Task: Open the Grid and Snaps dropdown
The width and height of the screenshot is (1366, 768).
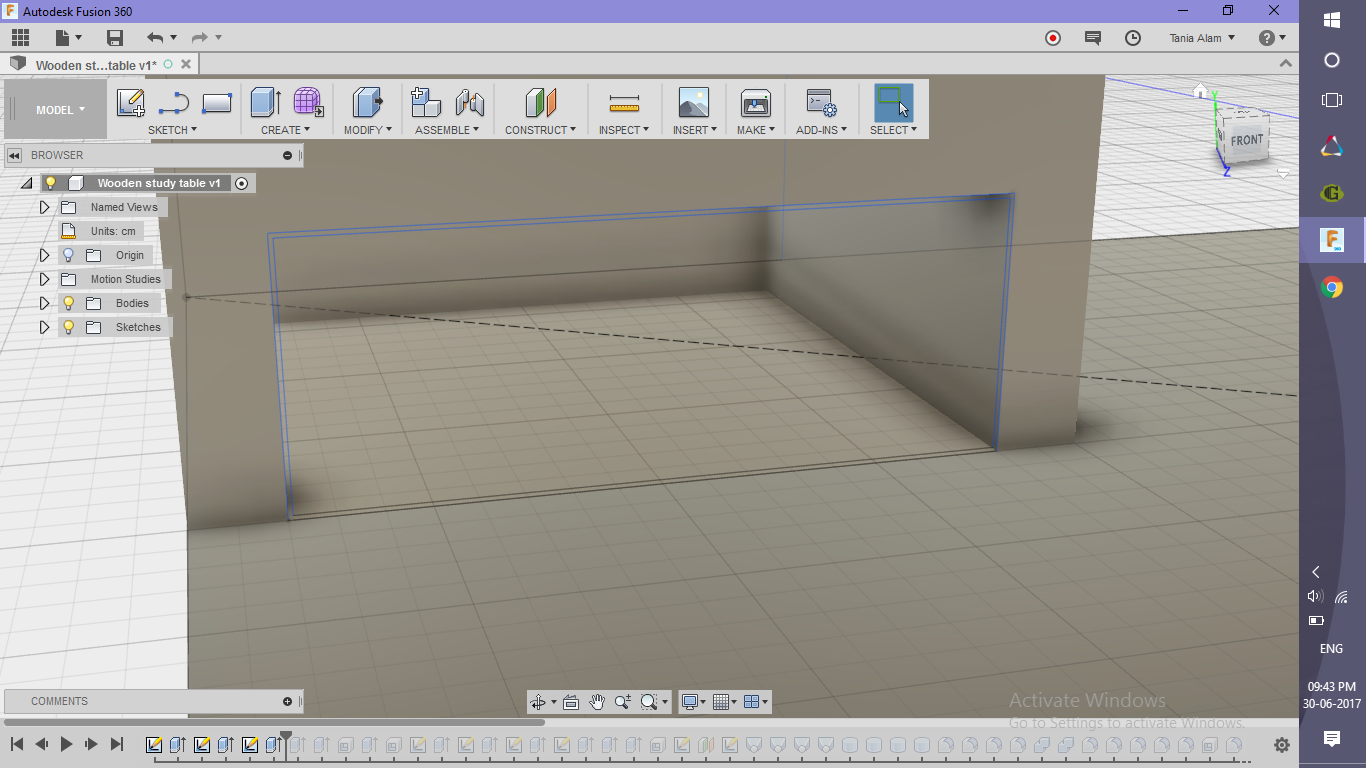Action: click(x=725, y=702)
